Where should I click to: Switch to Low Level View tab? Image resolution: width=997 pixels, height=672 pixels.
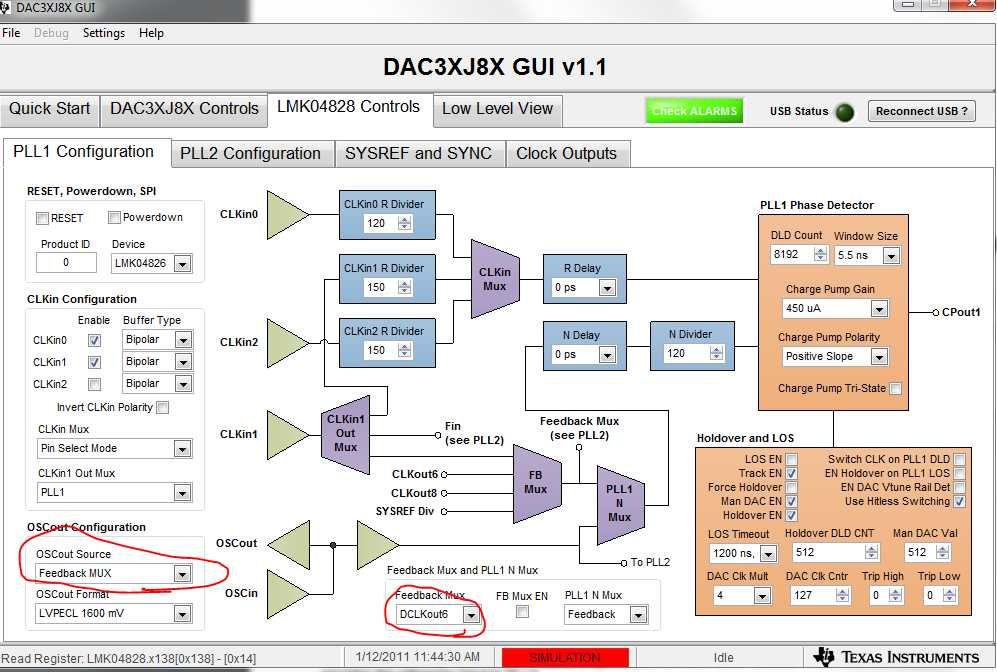pos(498,109)
